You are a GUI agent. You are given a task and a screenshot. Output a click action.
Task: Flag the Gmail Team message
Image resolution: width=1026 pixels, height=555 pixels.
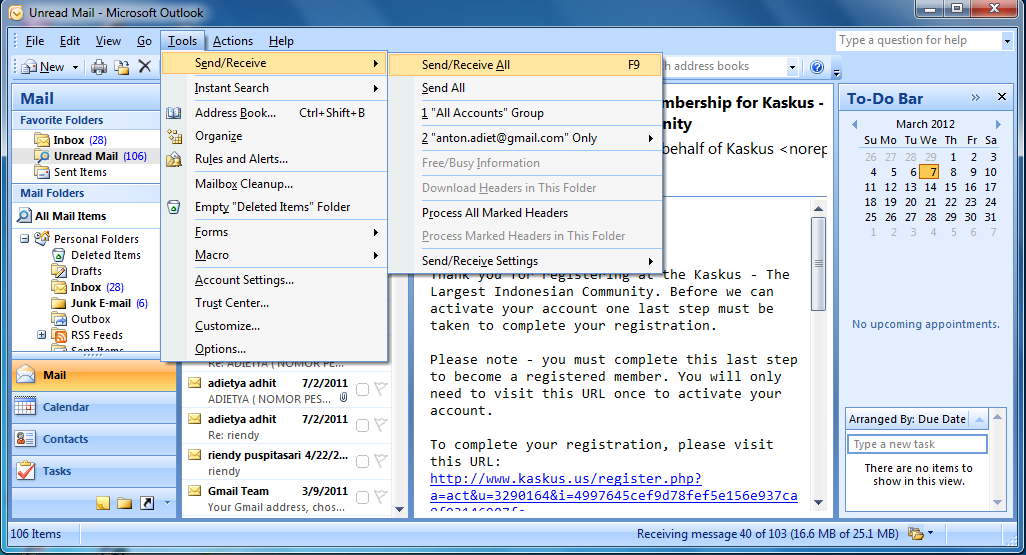point(381,497)
